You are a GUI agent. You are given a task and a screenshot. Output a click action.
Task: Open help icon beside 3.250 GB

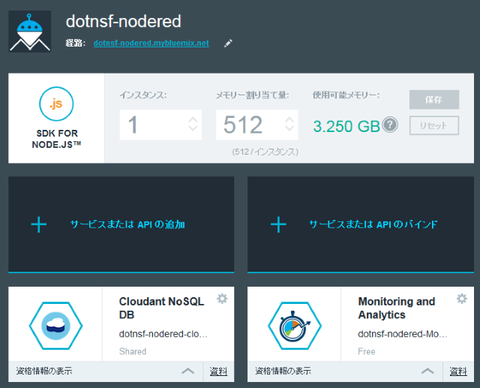coord(390,125)
